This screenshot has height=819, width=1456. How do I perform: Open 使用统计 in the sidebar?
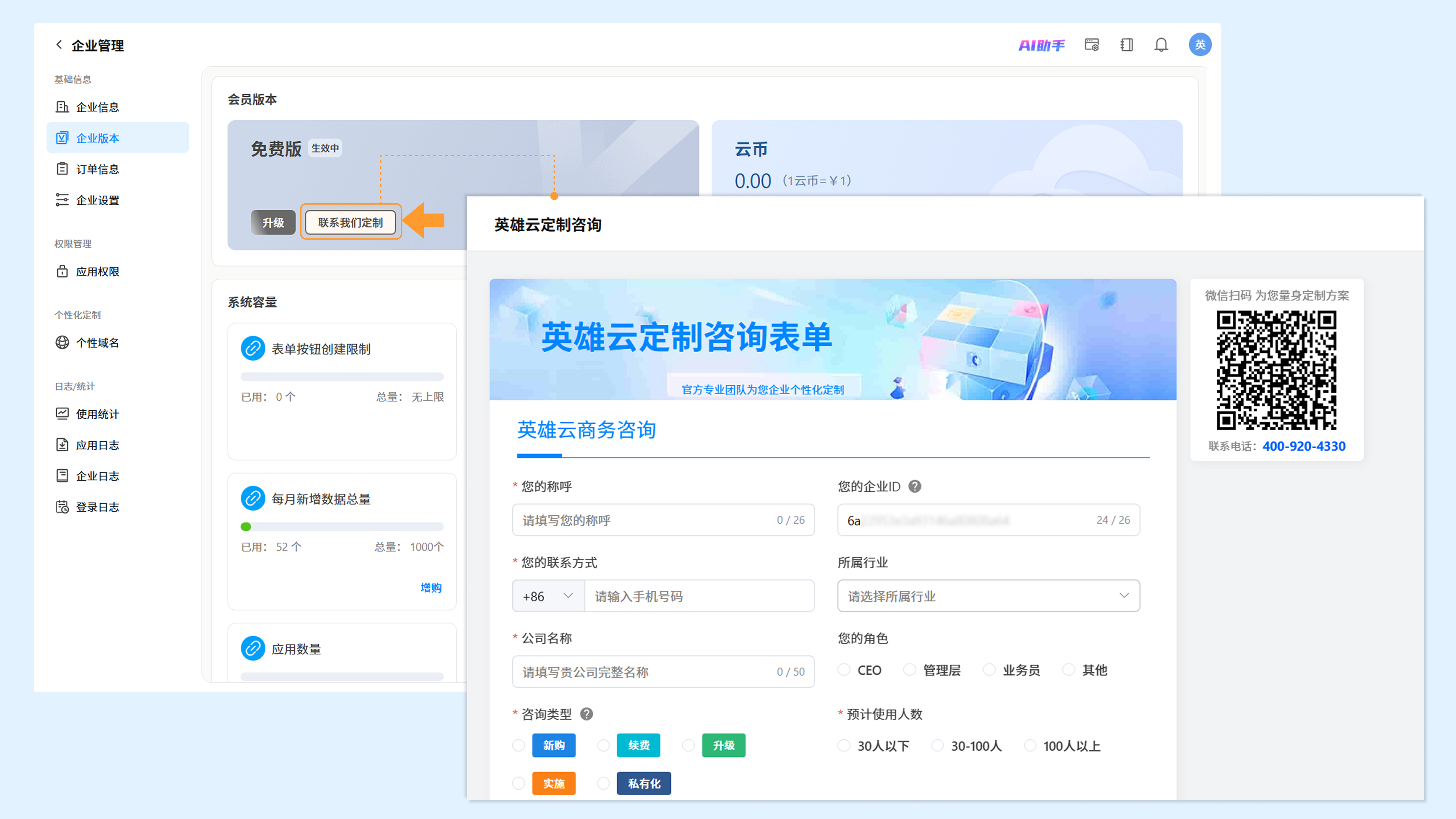pos(118,414)
